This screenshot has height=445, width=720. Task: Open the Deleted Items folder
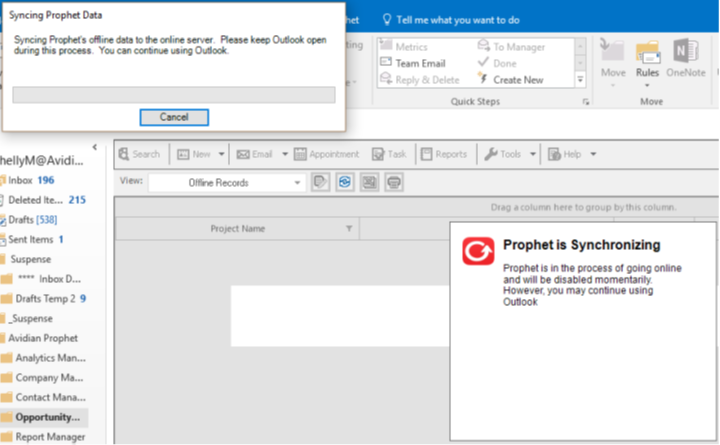tap(43, 200)
